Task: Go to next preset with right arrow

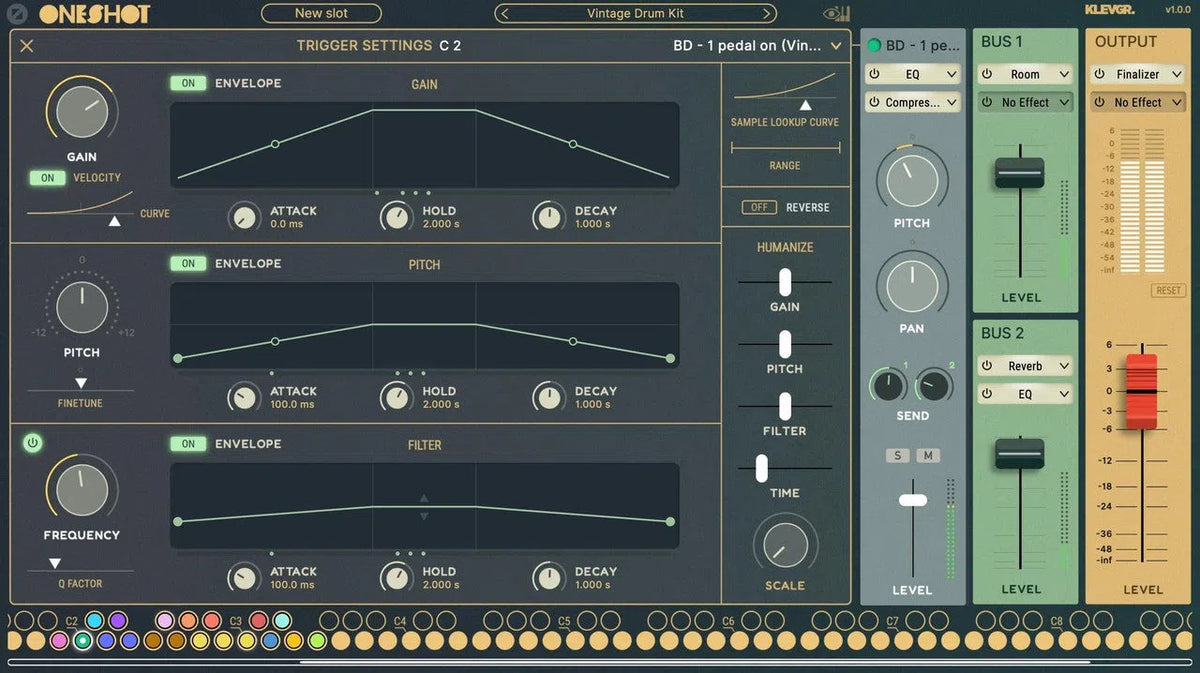Action: point(767,13)
